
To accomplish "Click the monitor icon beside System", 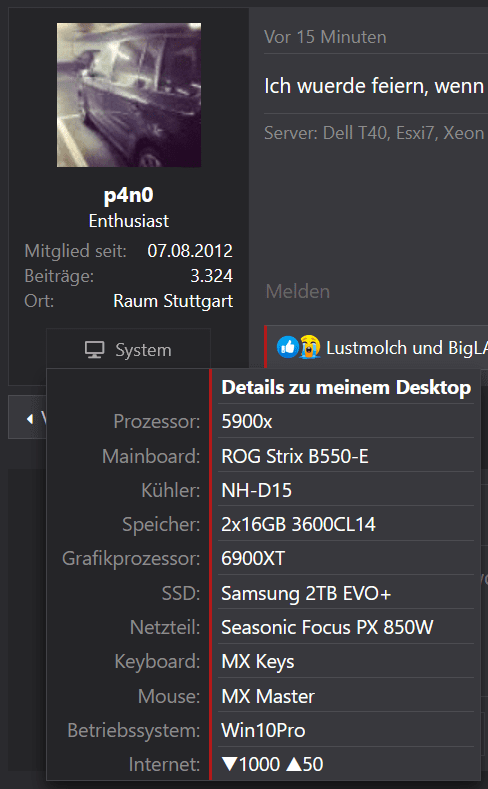I will pos(95,350).
